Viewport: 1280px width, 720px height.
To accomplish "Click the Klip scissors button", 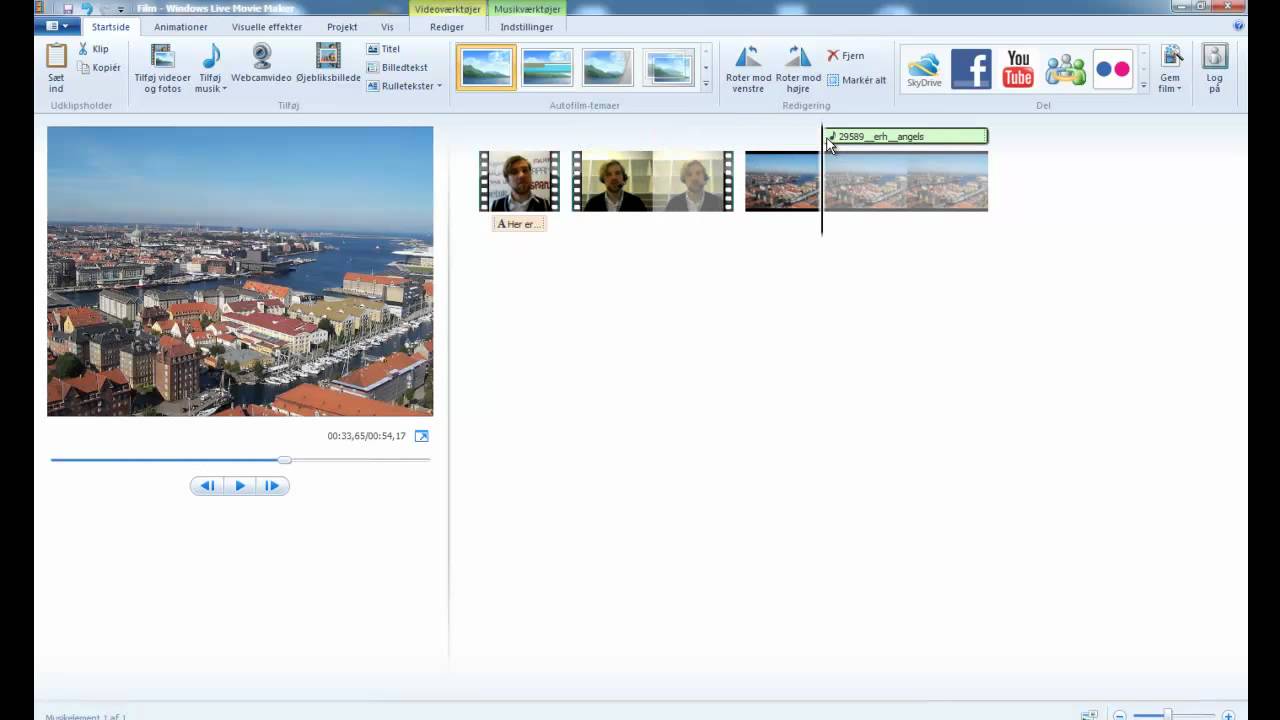I will pyautogui.click(x=93, y=49).
